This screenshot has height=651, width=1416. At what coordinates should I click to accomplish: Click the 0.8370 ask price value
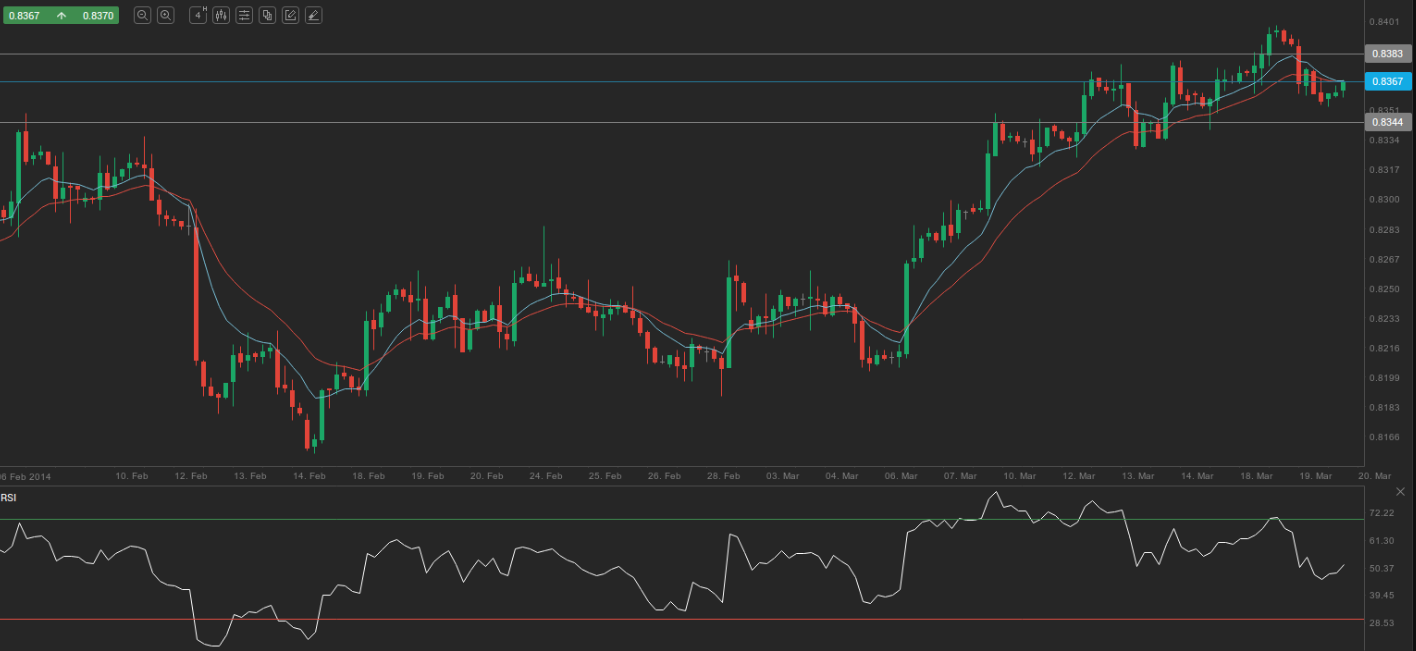97,15
